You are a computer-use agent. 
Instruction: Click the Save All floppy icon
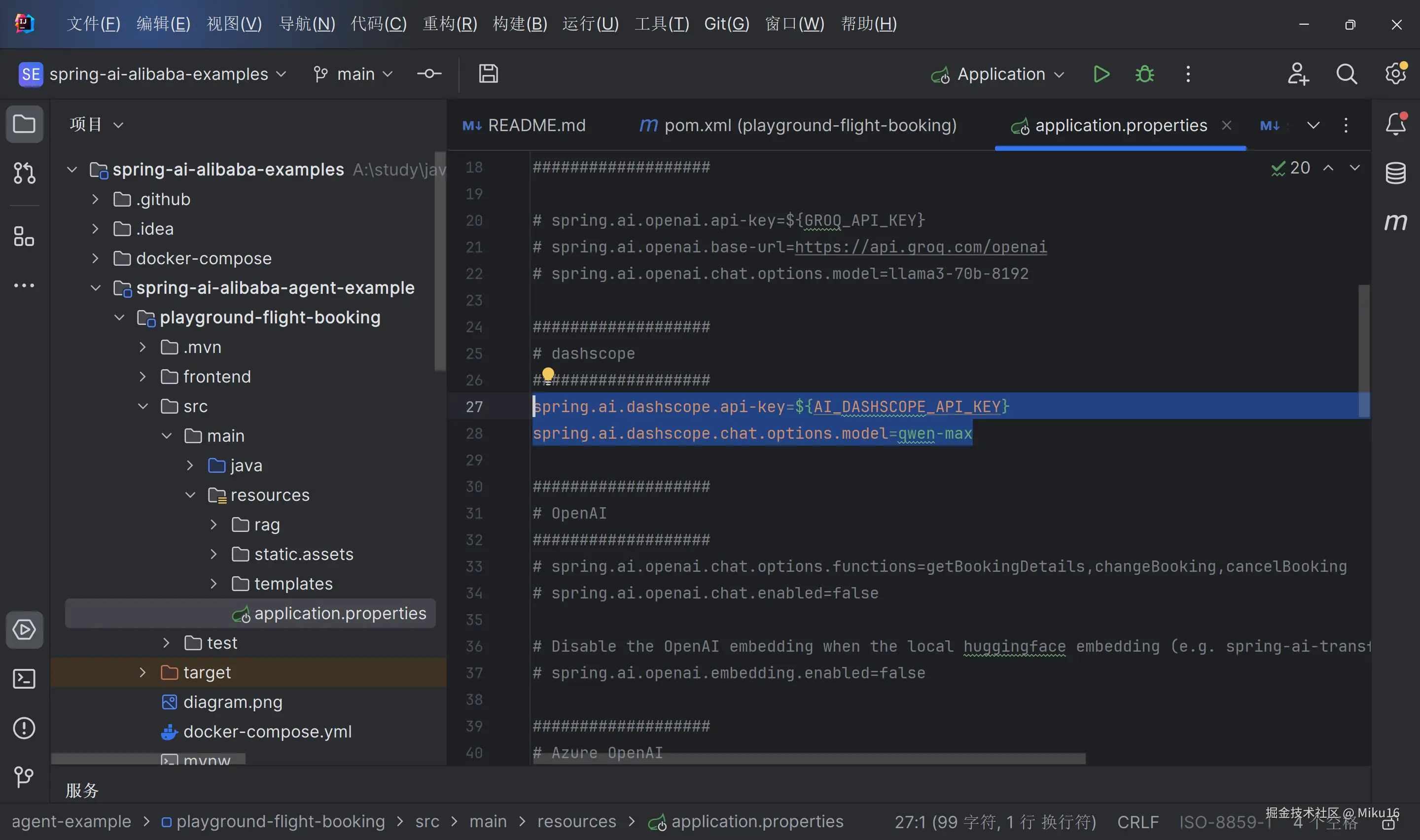point(488,74)
